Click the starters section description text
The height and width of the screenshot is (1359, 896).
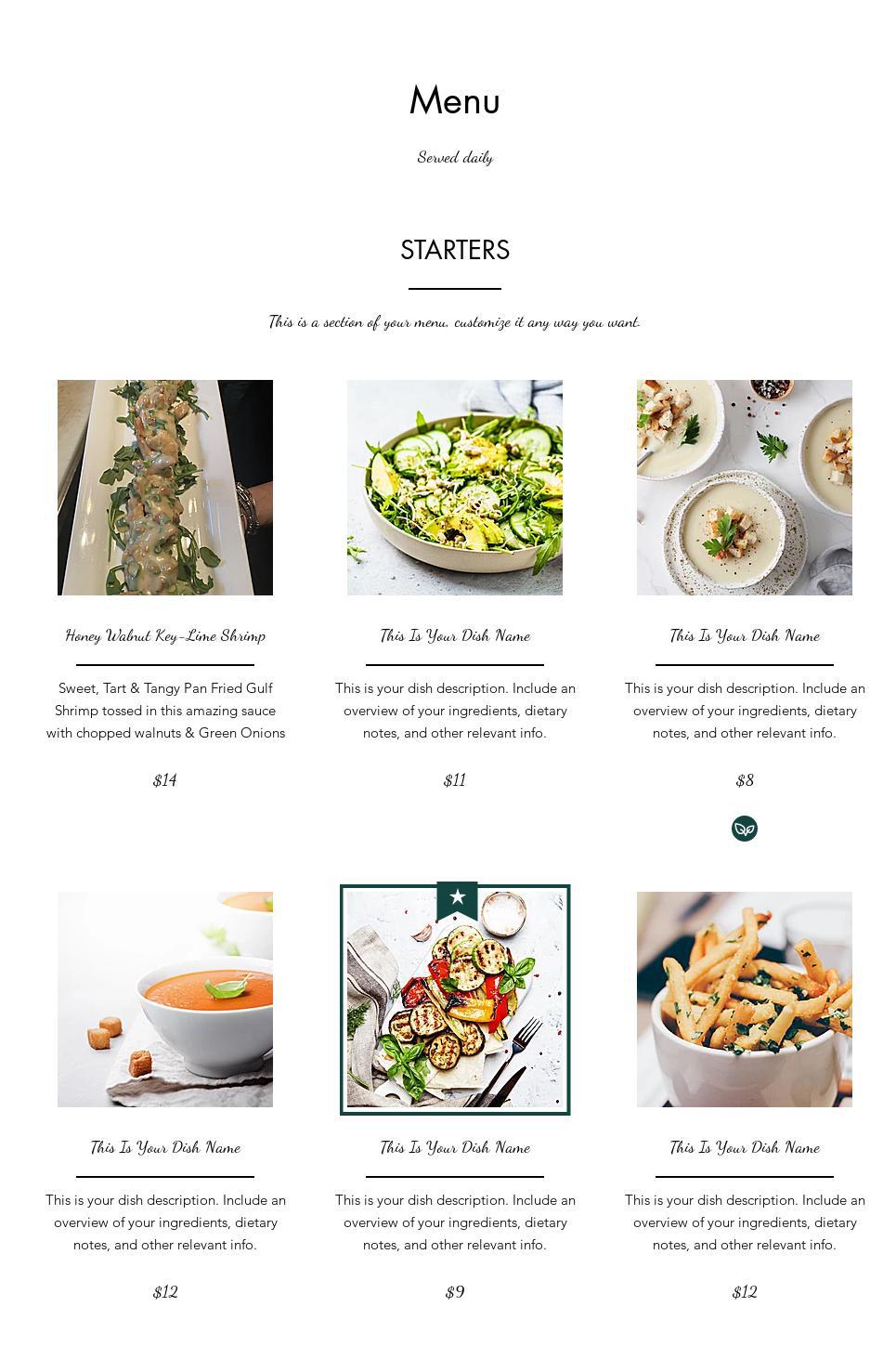pos(455,321)
